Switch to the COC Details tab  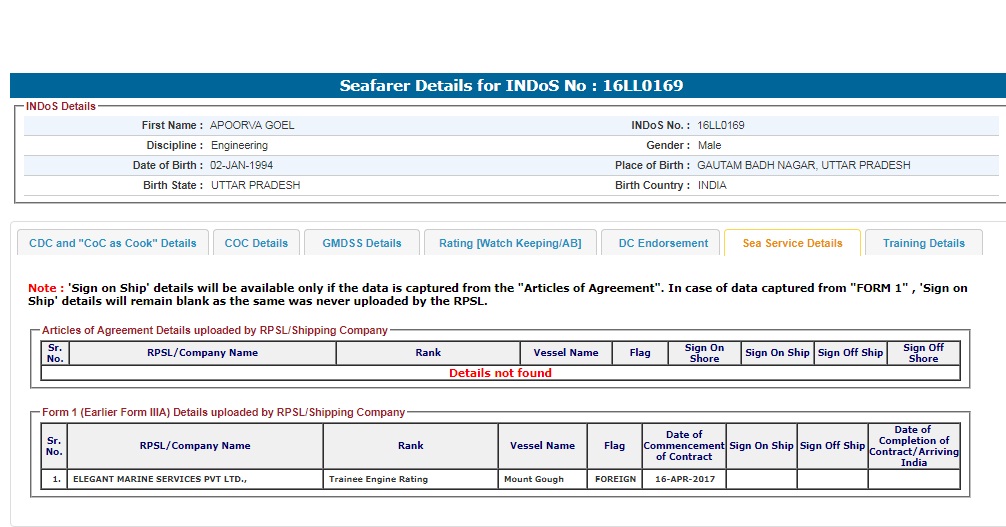coord(256,243)
